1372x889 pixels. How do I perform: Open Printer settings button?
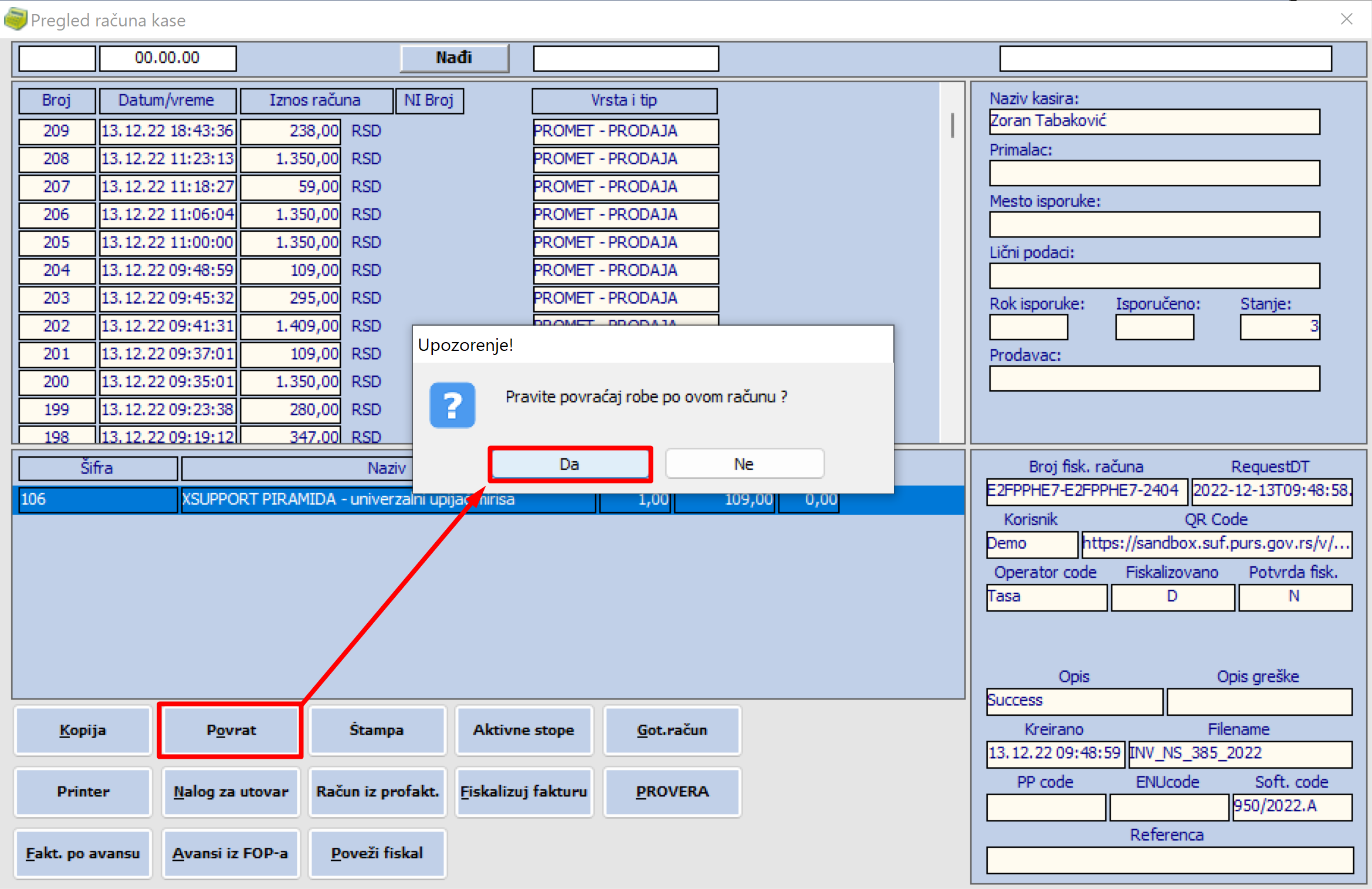click(x=83, y=791)
